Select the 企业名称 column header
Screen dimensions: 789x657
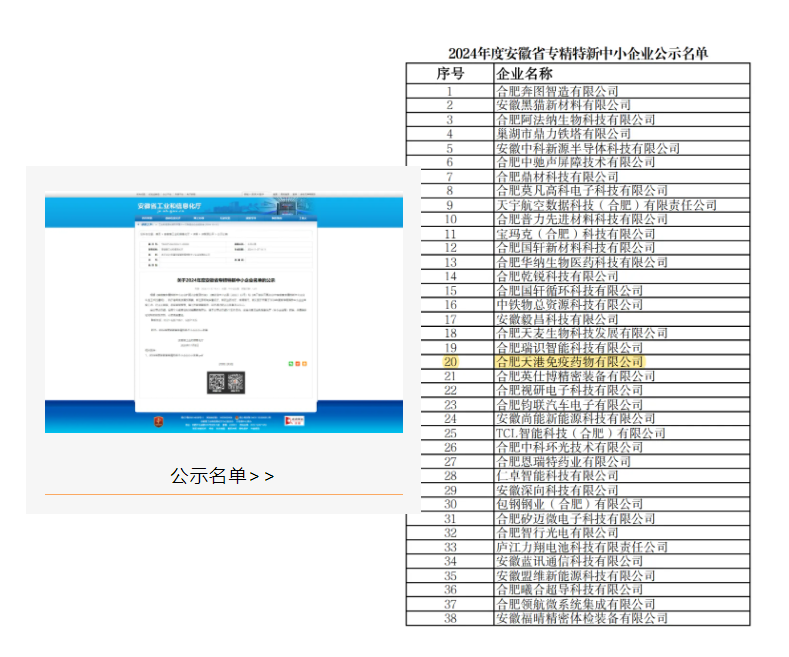(622, 74)
